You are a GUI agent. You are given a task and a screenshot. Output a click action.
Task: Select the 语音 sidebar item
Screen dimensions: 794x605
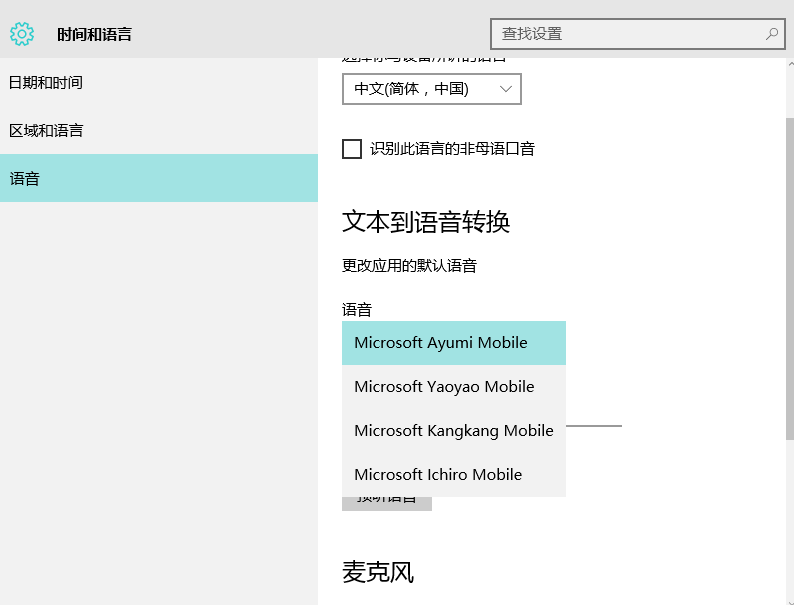tap(159, 178)
